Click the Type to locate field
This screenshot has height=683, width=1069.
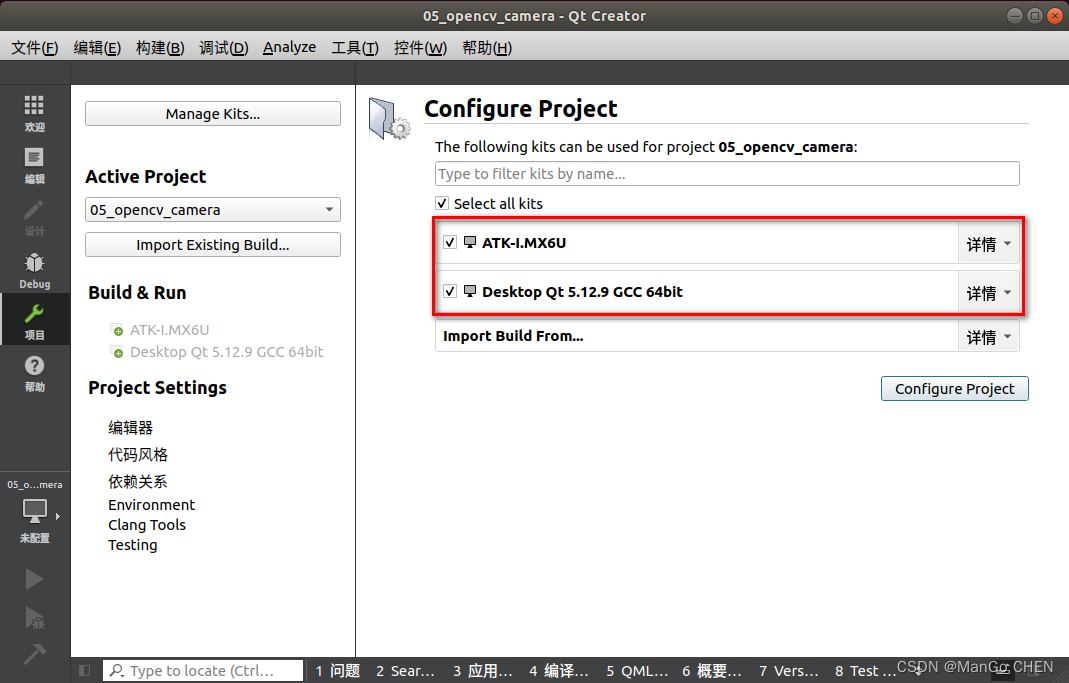pos(203,671)
